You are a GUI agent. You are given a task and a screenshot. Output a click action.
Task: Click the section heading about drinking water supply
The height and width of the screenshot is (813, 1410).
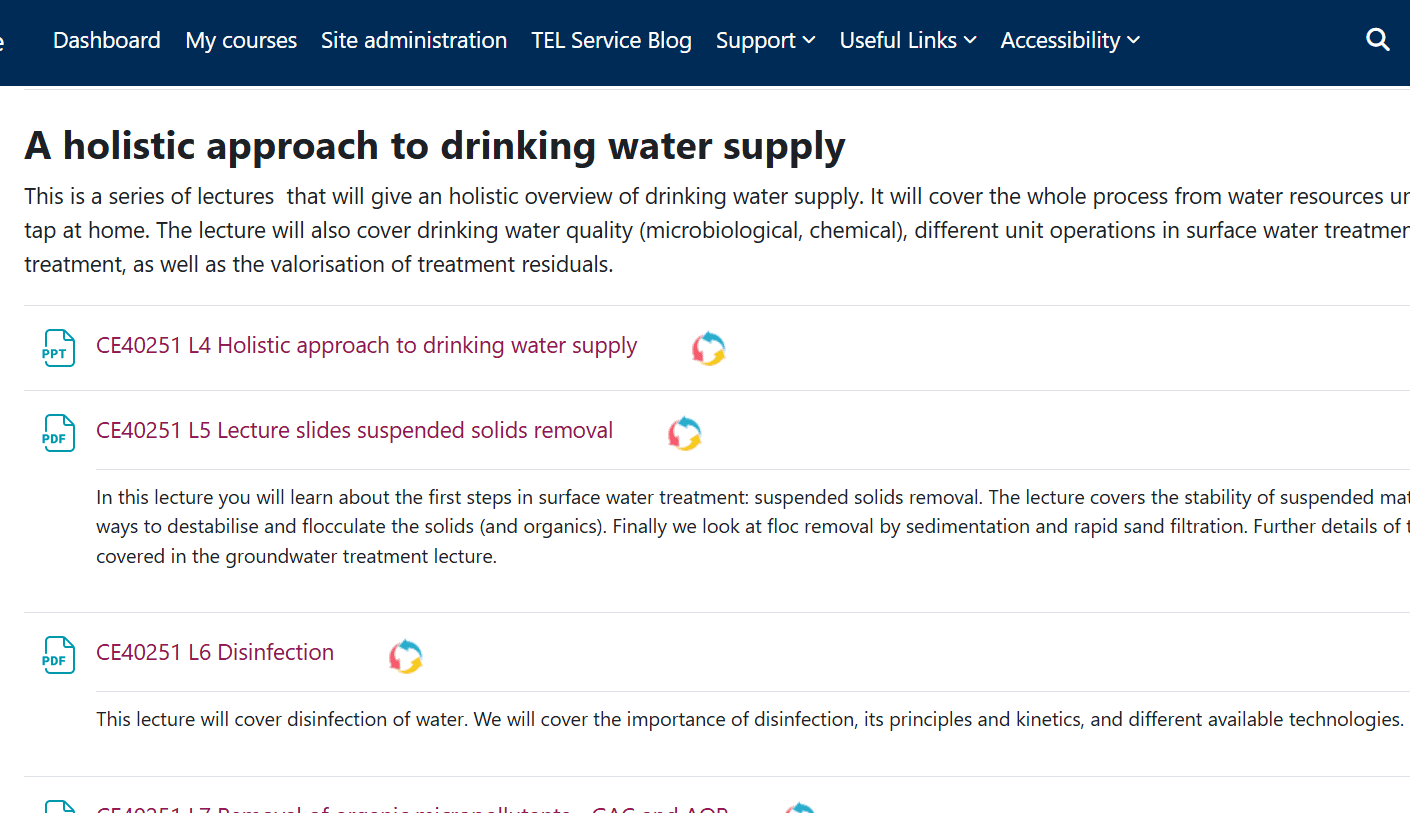(x=435, y=146)
